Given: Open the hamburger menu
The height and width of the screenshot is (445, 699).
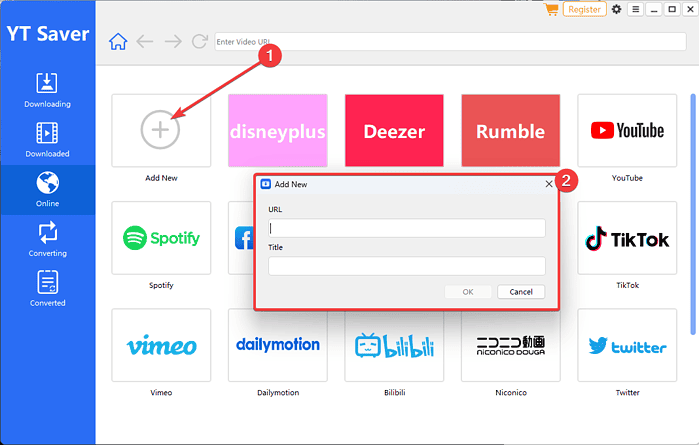Looking at the screenshot, I should (634, 9).
